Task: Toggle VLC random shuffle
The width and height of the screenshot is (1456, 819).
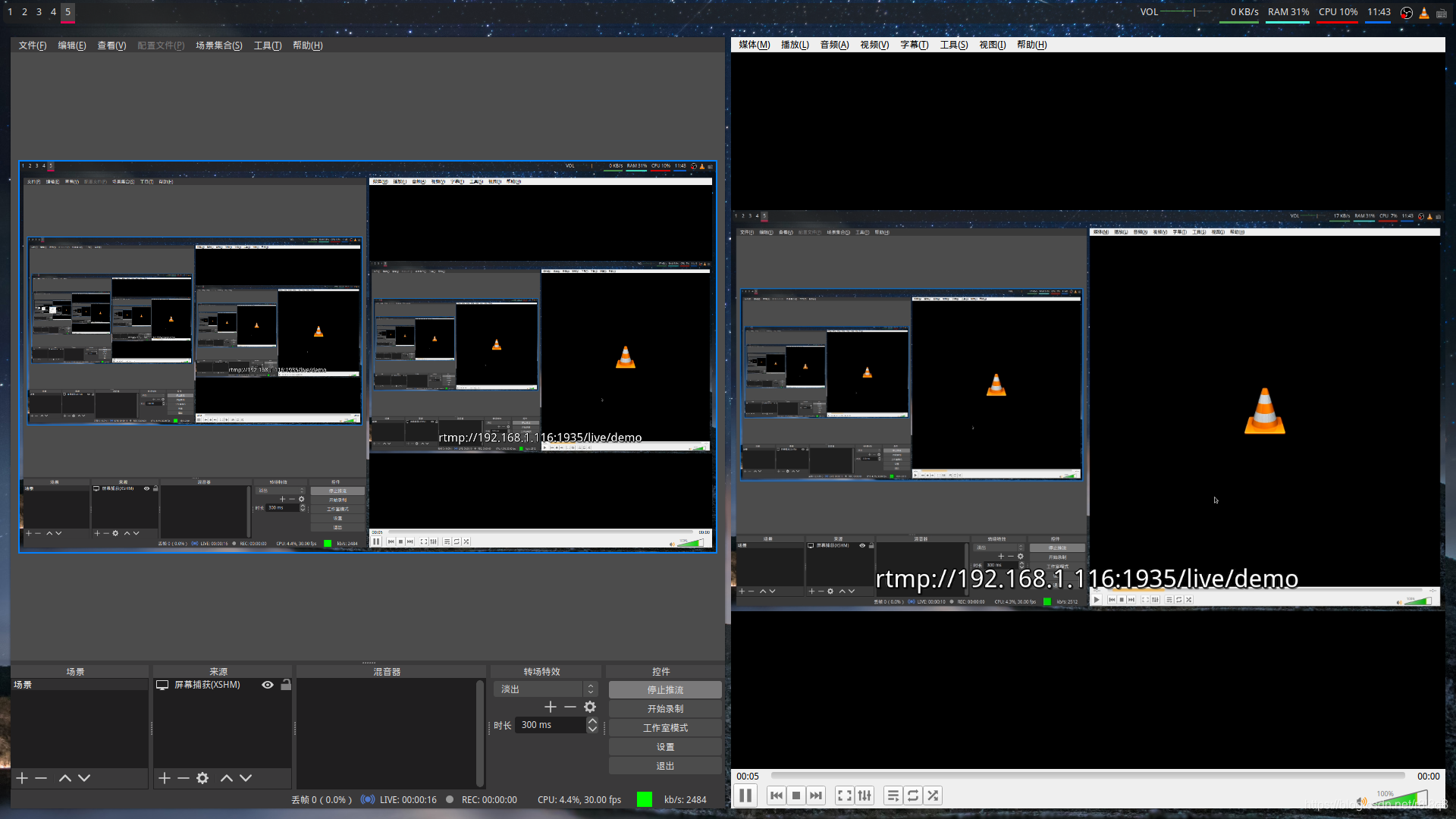Action: pos(933,795)
